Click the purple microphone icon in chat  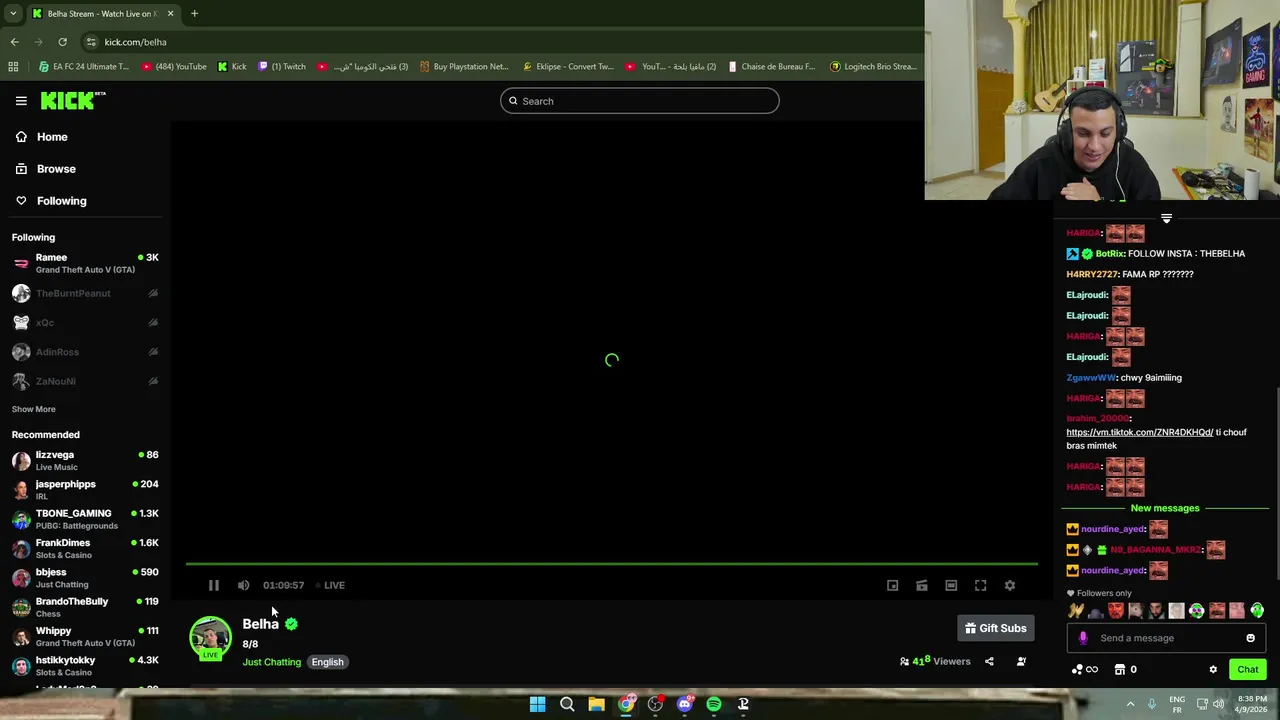[1083, 638]
